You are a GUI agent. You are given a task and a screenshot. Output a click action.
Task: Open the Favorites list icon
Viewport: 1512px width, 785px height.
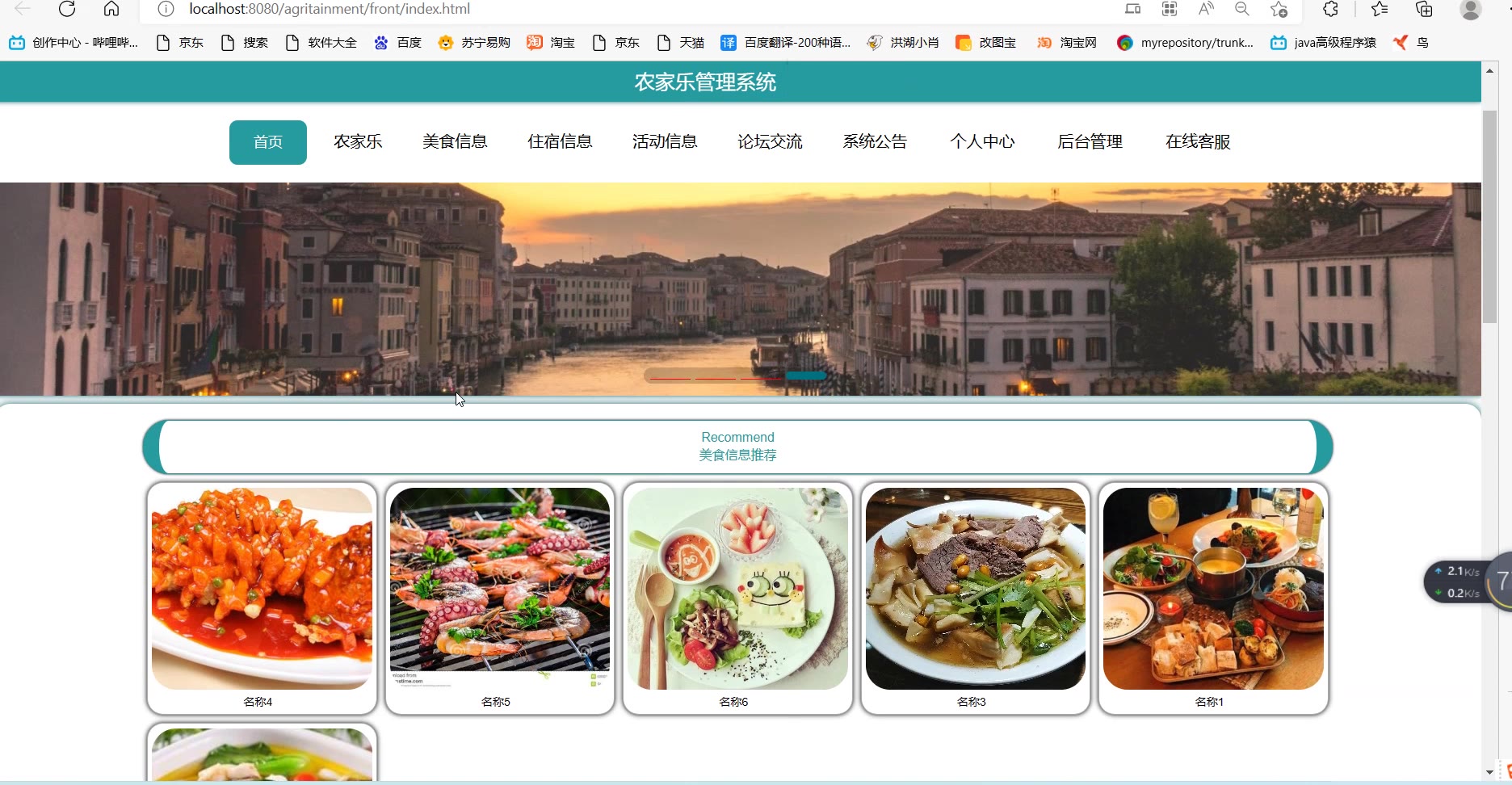tap(1380, 9)
